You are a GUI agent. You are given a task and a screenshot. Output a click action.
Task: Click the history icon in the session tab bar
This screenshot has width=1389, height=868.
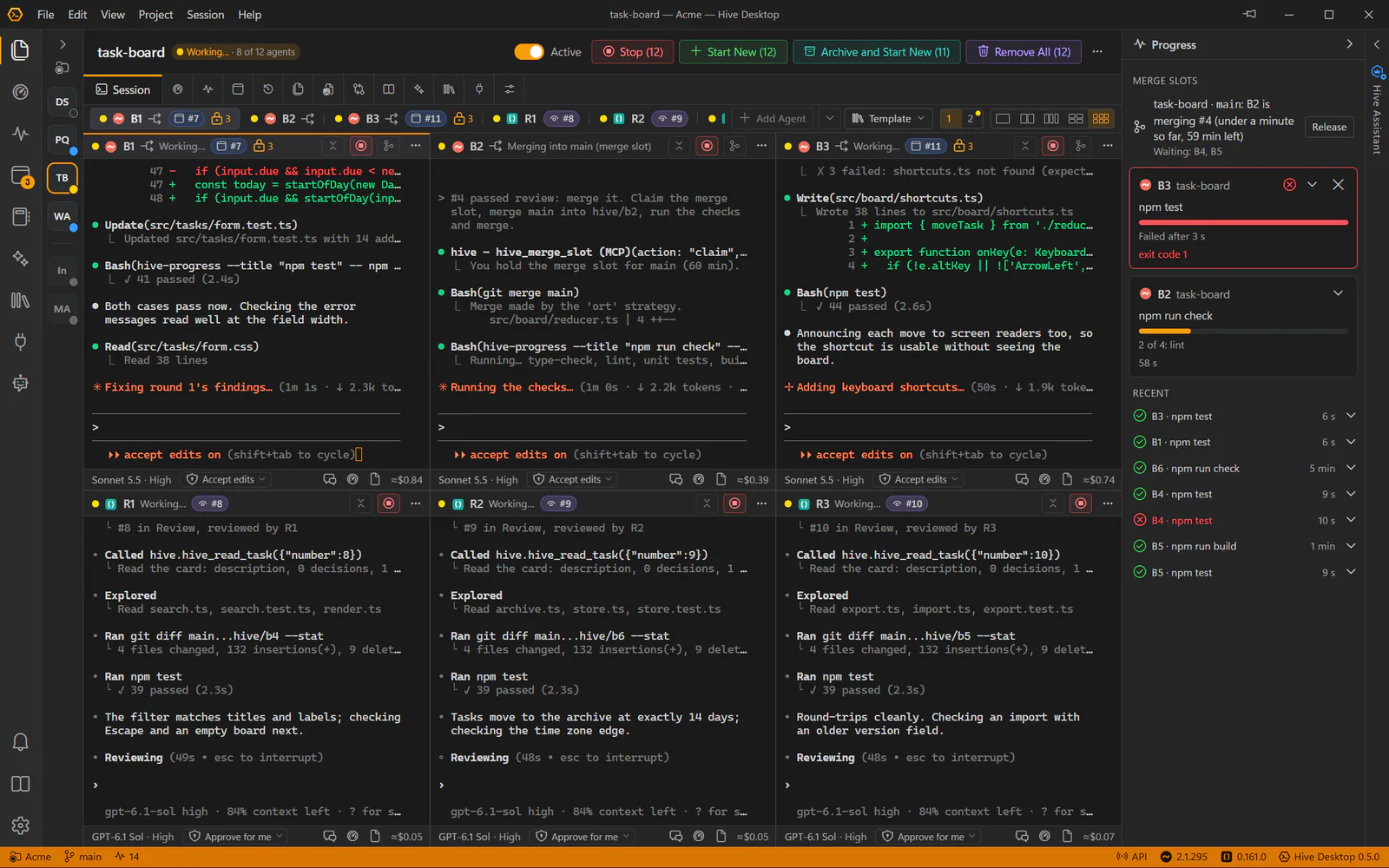pyautogui.click(x=268, y=89)
